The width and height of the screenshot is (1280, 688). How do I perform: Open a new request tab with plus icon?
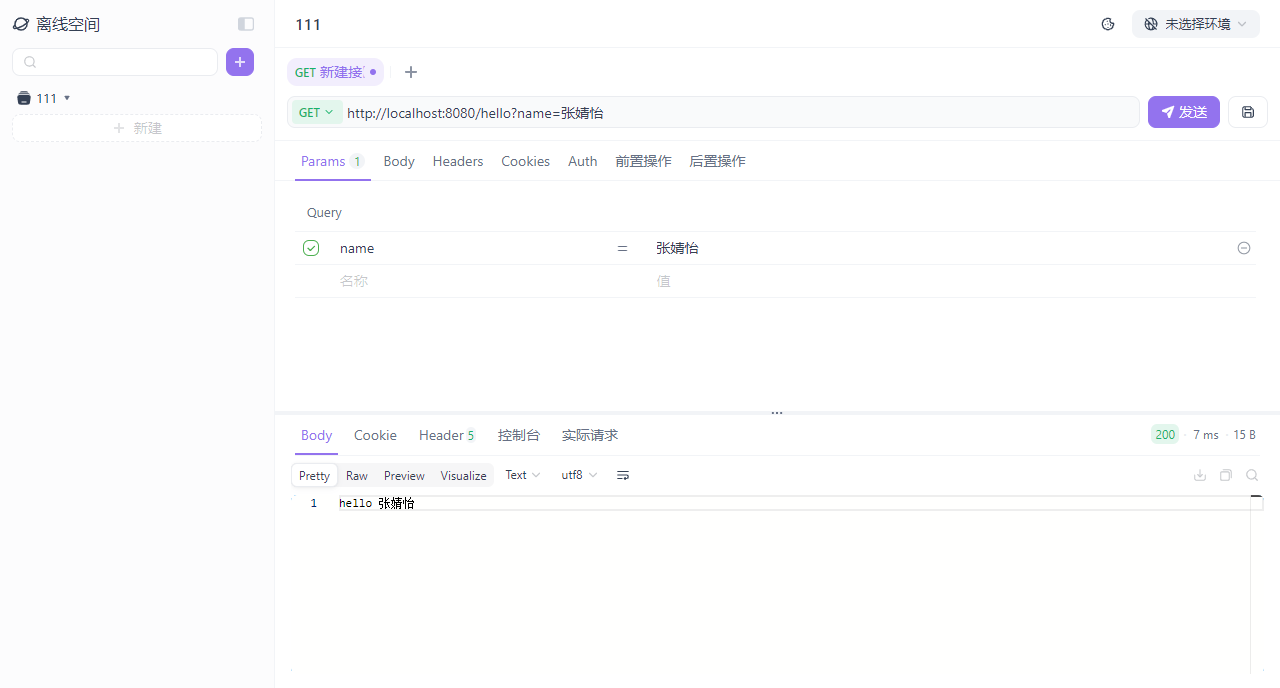coord(411,72)
